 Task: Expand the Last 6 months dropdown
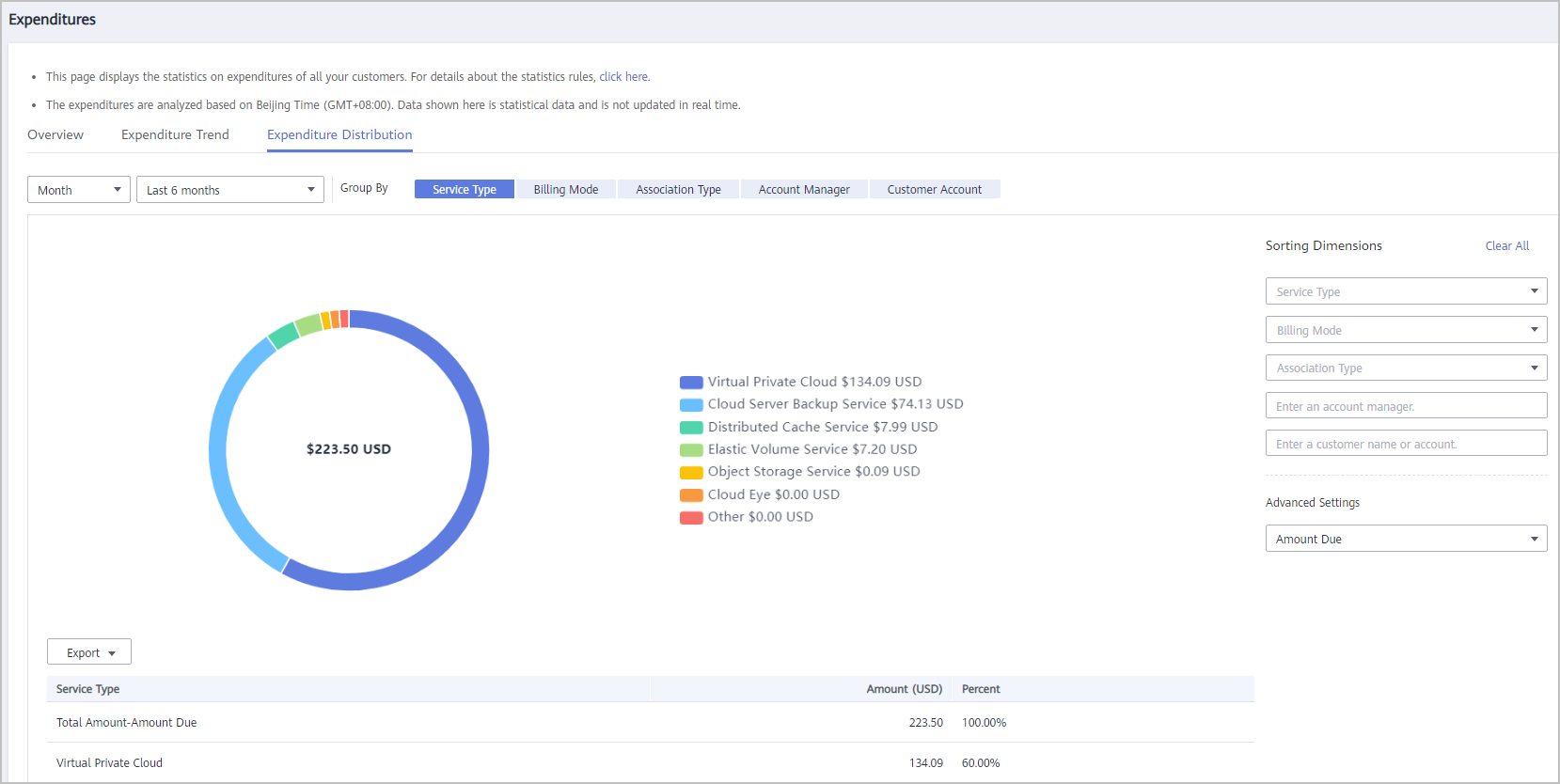click(230, 190)
